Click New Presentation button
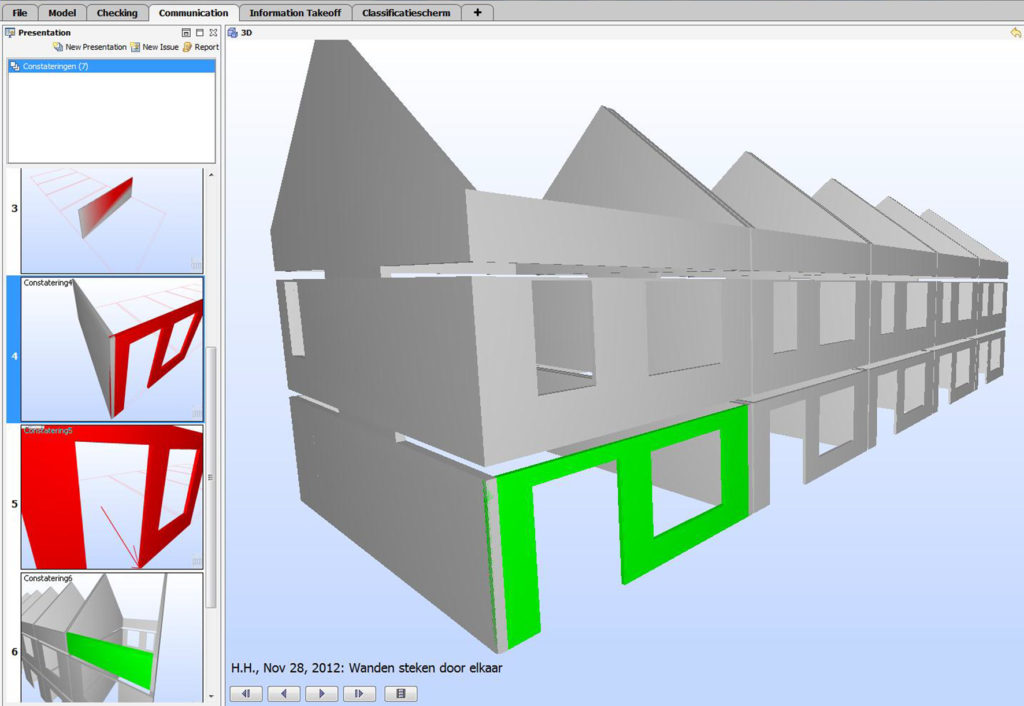 [89, 47]
